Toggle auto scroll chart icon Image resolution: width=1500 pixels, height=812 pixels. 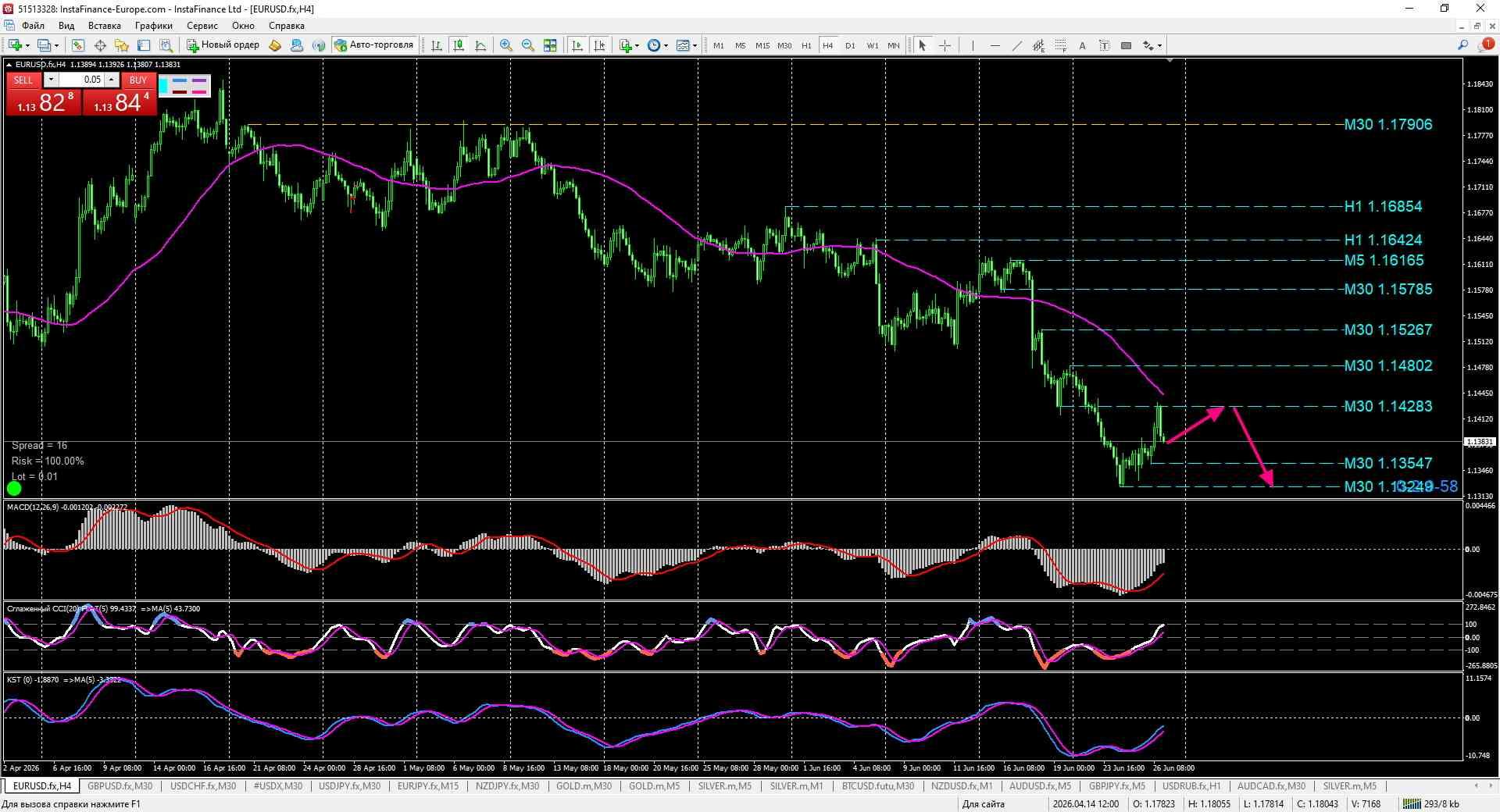[x=577, y=45]
